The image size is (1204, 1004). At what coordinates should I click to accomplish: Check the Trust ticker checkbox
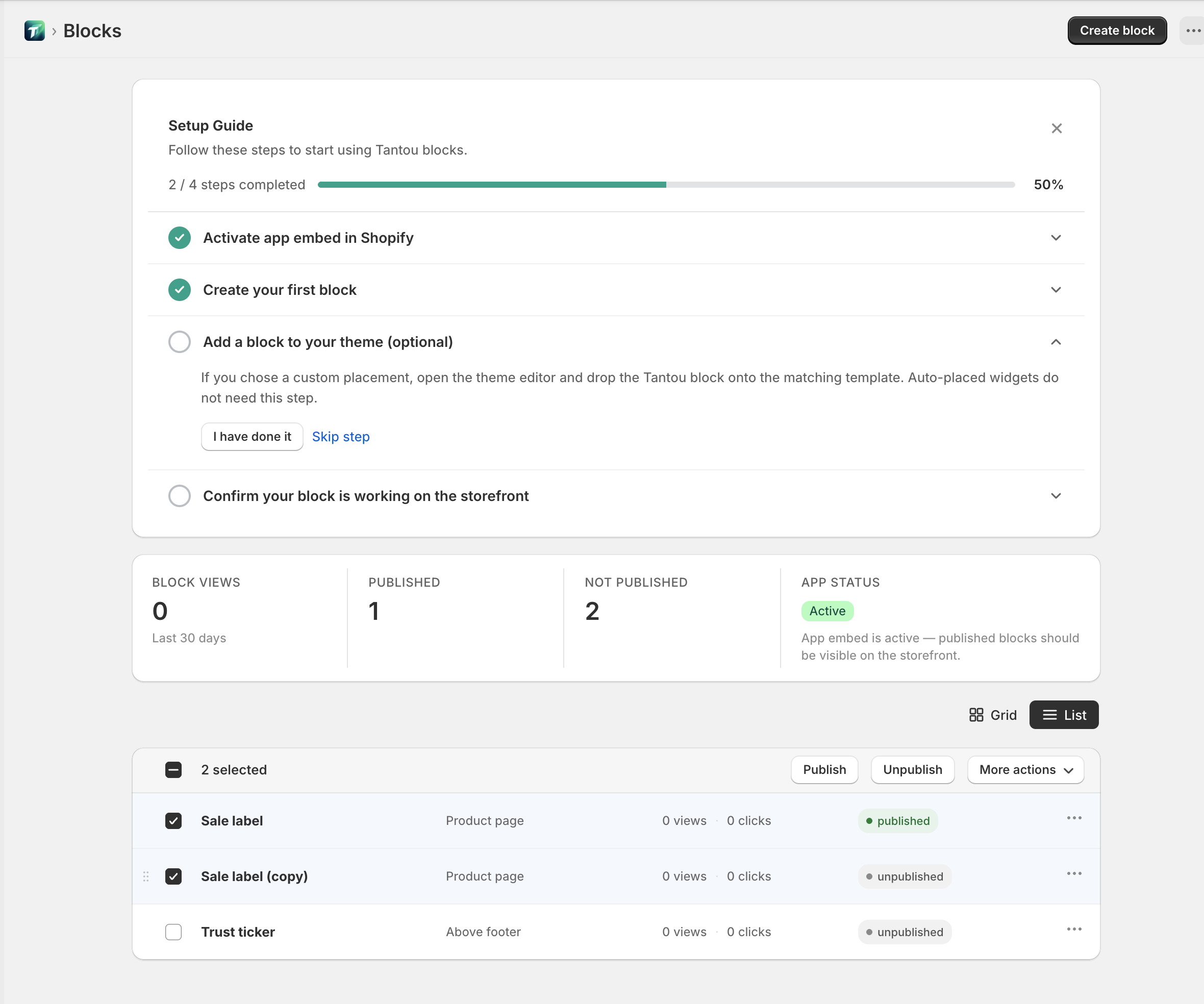coord(173,933)
